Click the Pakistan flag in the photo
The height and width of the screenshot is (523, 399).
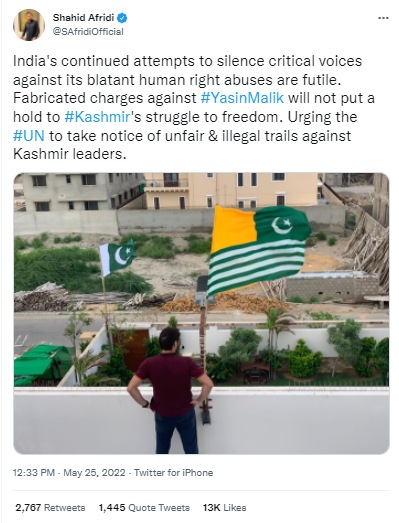pyautogui.click(x=117, y=258)
